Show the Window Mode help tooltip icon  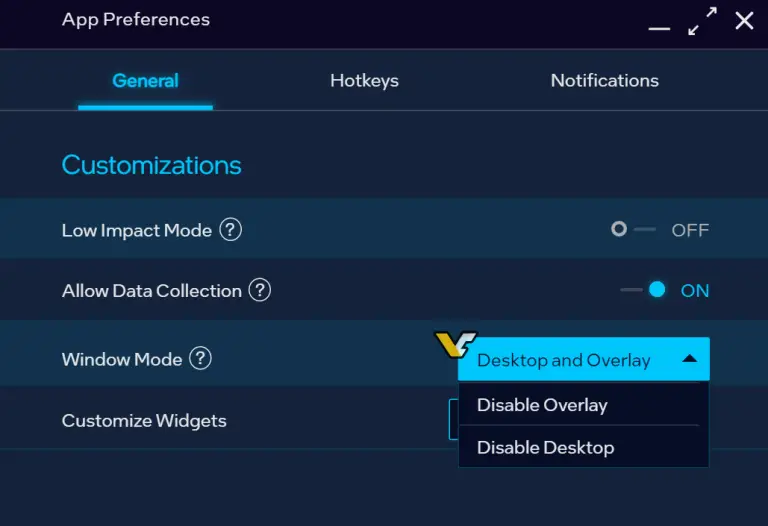(x=200, y=358)
